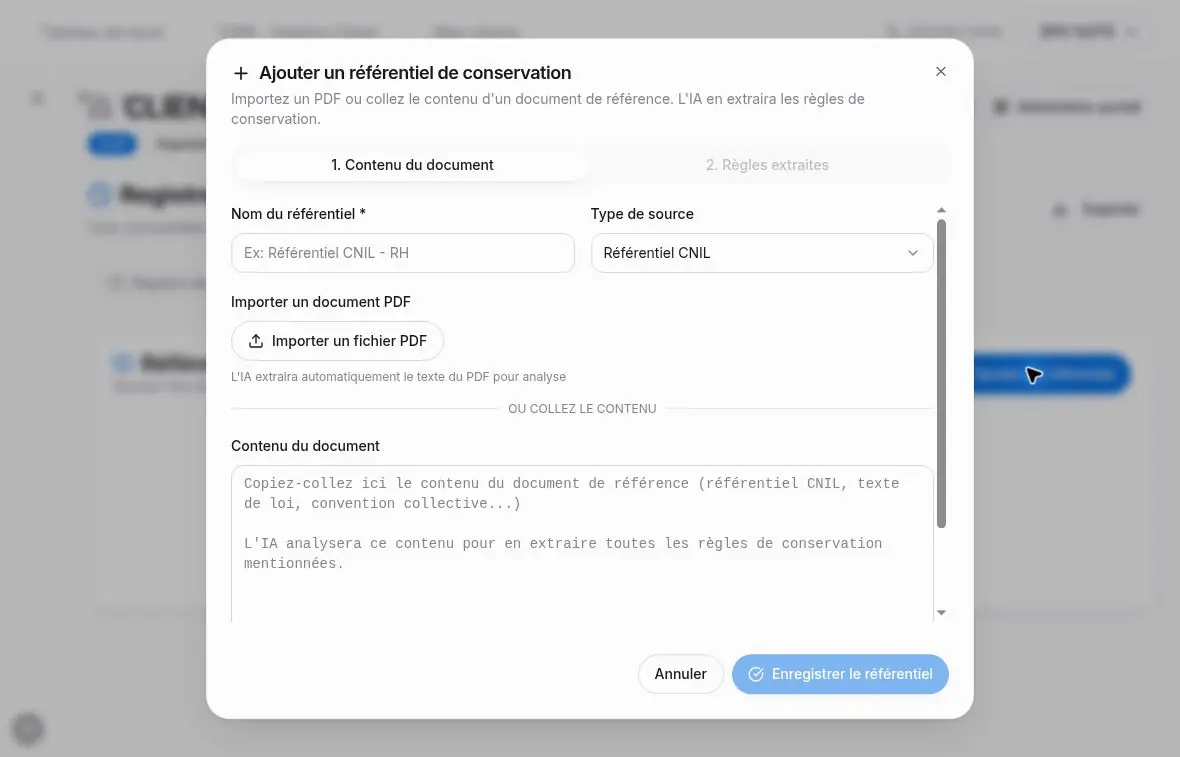Screen dimensions: 1180x757
Task: Focus the Nom du référentiel field
Action: point(403,253)
